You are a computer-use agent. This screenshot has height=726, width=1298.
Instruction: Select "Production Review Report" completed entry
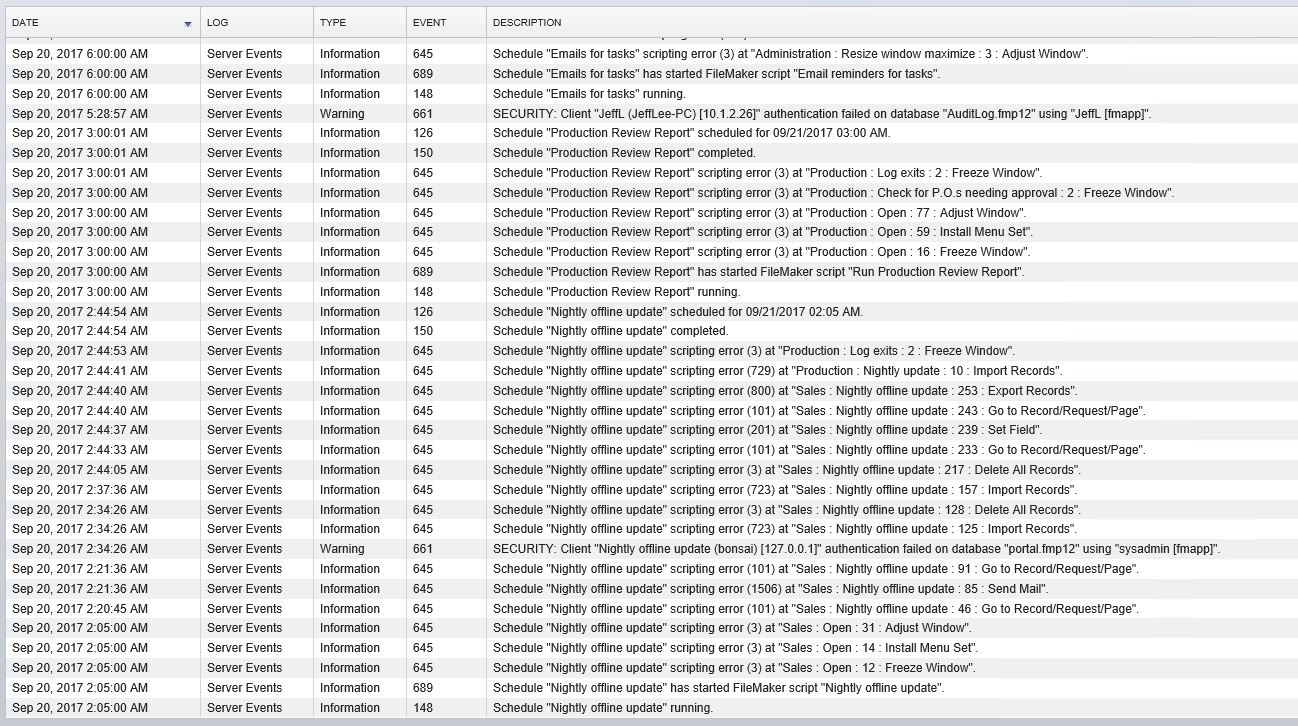(624, 153)
